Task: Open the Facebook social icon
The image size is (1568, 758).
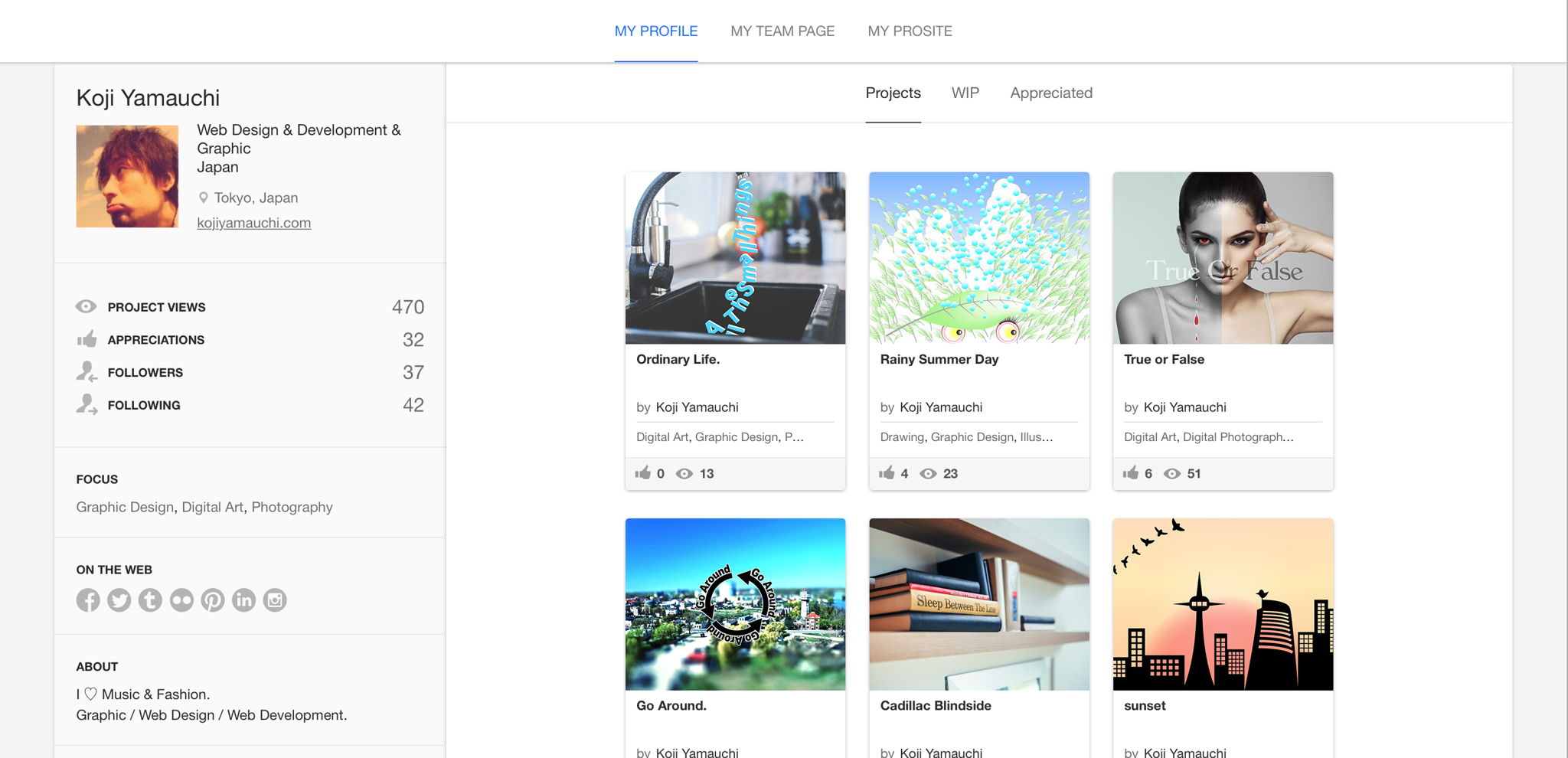Action: (x=88, y=600)
